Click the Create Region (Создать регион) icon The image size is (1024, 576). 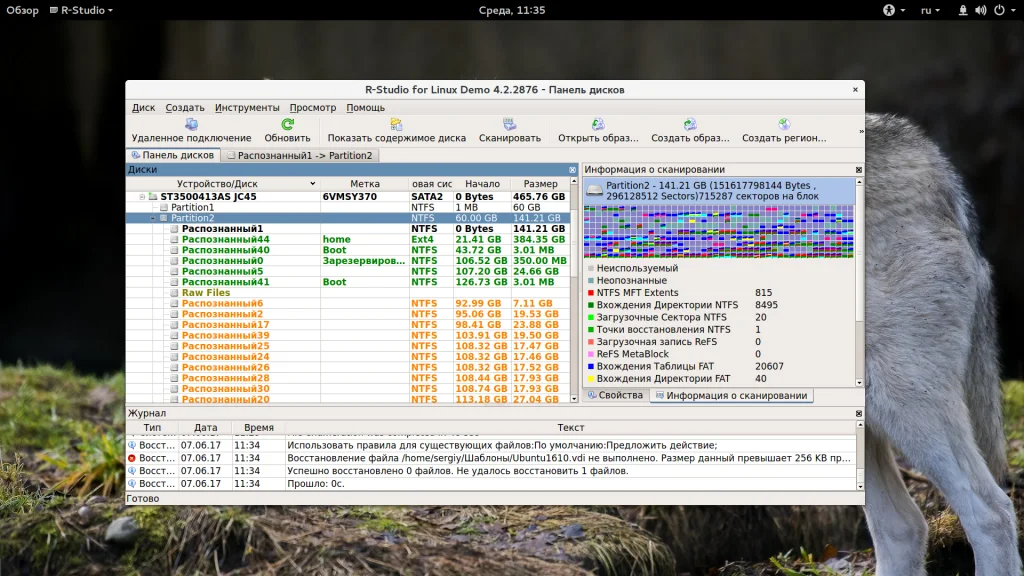(784, 125)
